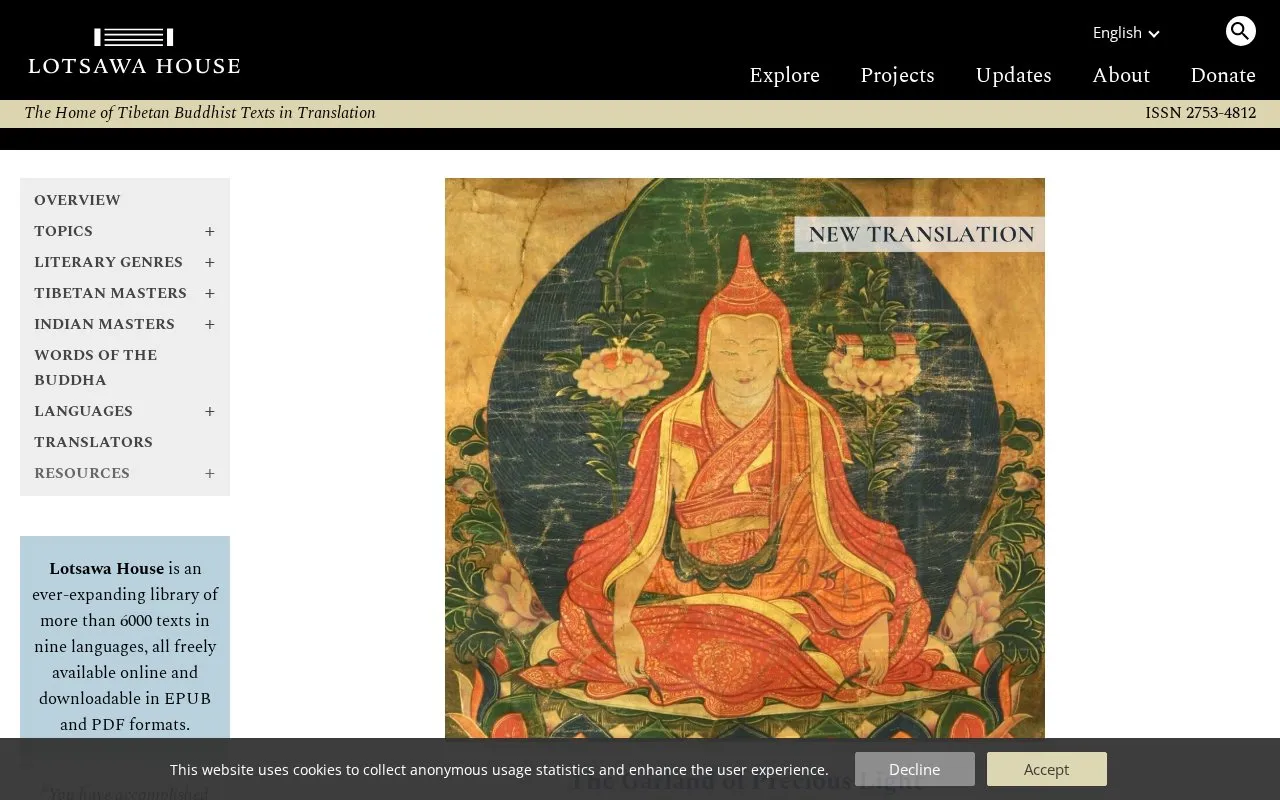Expand the Languages sidebar section
The image size is (1280, 800).
point(210,411)
